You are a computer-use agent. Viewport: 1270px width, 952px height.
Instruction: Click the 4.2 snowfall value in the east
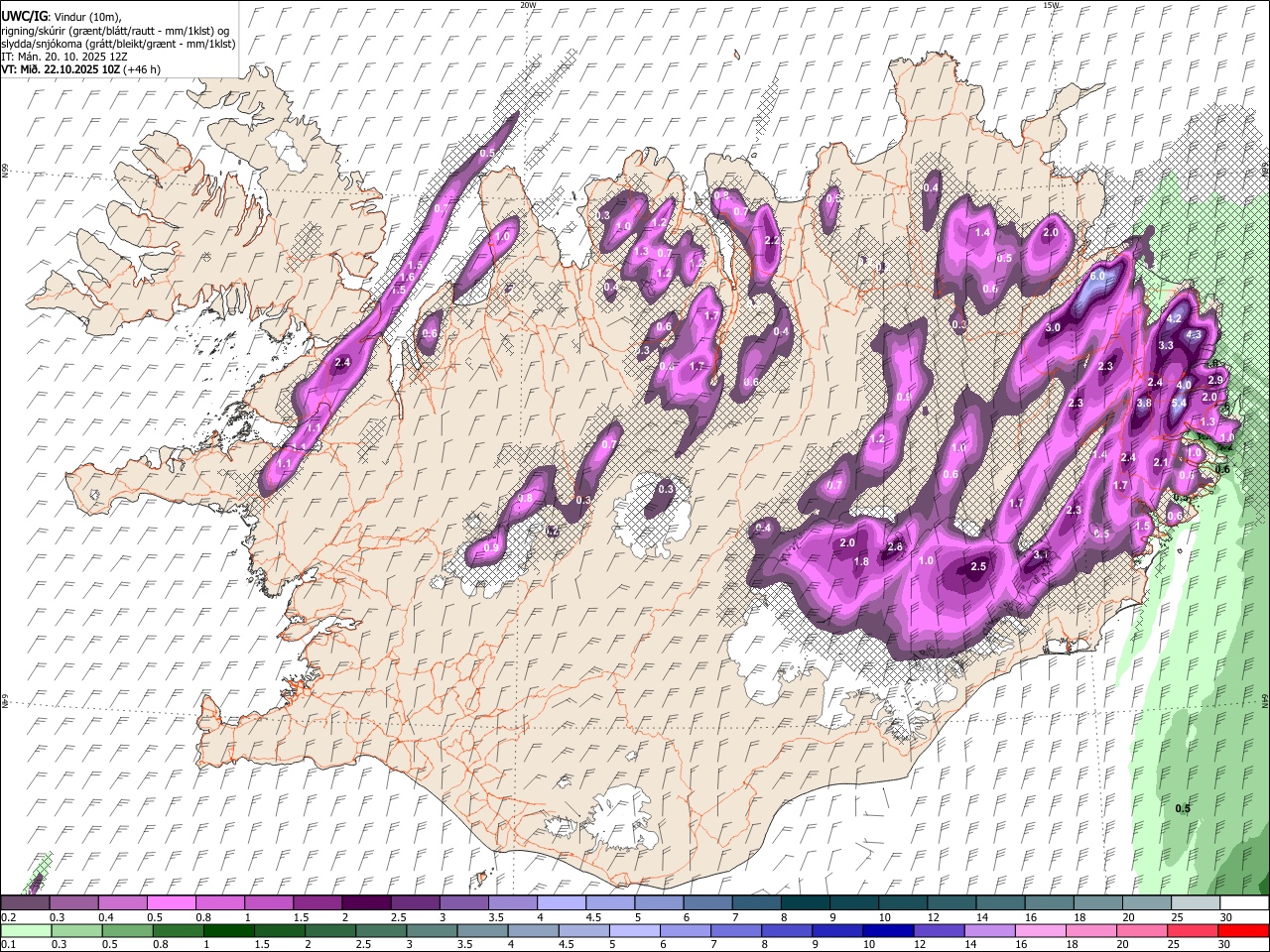pyautogui.click(x=1174, y=319)
